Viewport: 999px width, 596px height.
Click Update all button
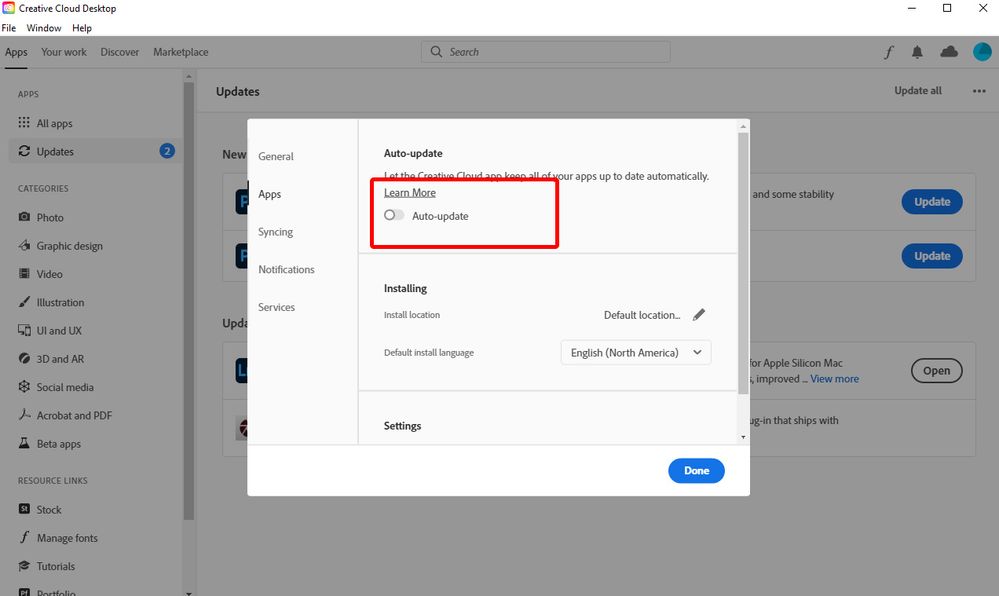(917, 91)
